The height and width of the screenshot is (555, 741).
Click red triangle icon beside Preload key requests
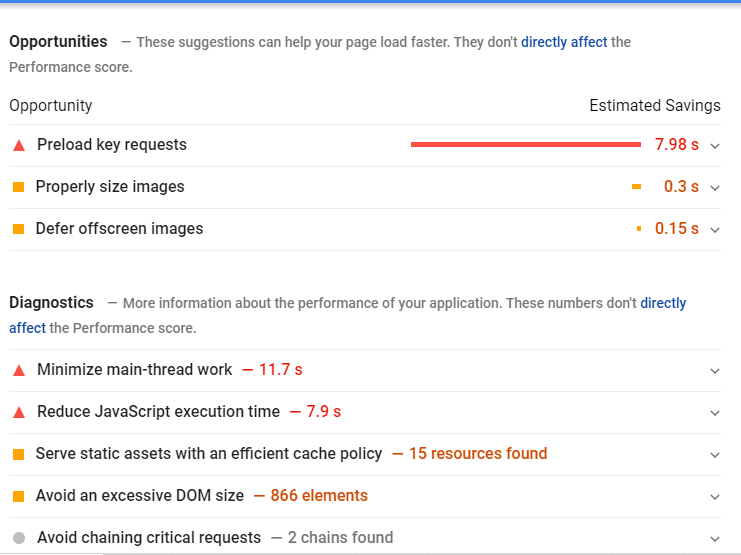[x=19, y=146]
